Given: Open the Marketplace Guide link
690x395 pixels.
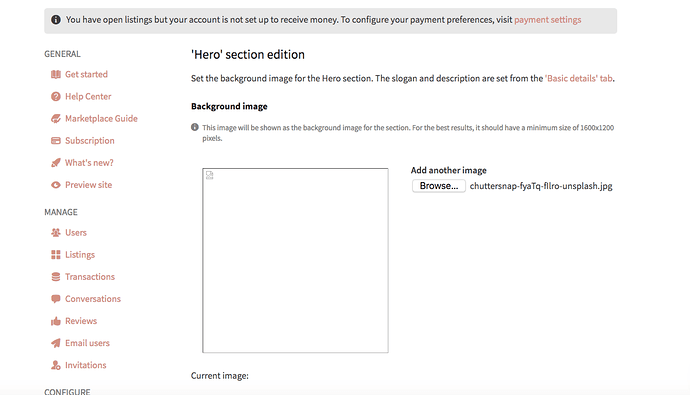Looking at the screenshot, I should click(101, 118).
